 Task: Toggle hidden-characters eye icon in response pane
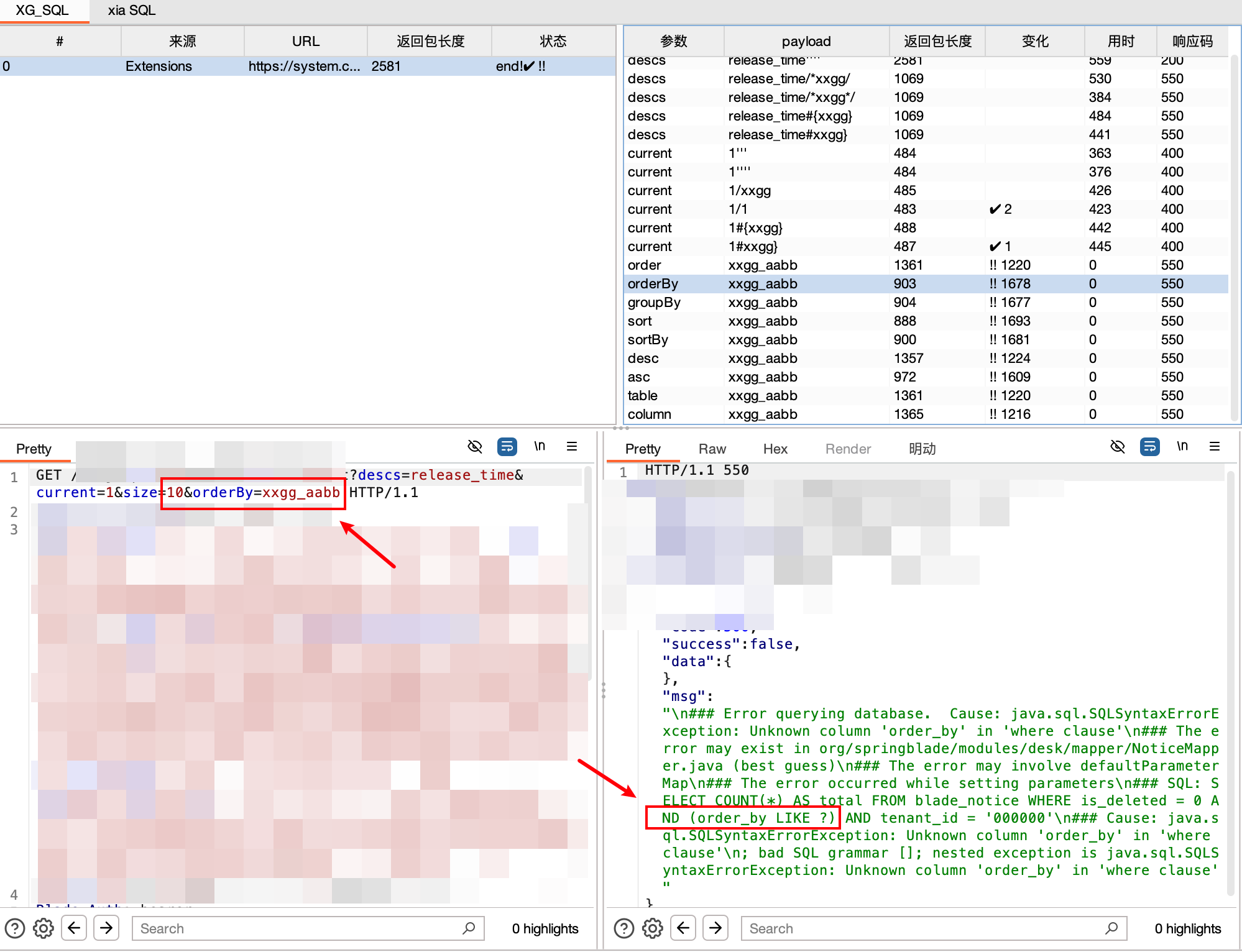(x=1118, y=446)
